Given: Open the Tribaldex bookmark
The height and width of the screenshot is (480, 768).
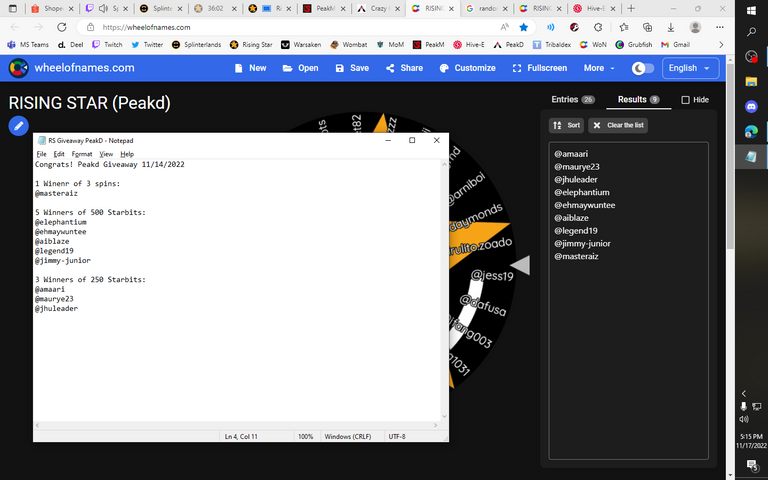Looking at the screenshot, I should (x=552, y=45).
